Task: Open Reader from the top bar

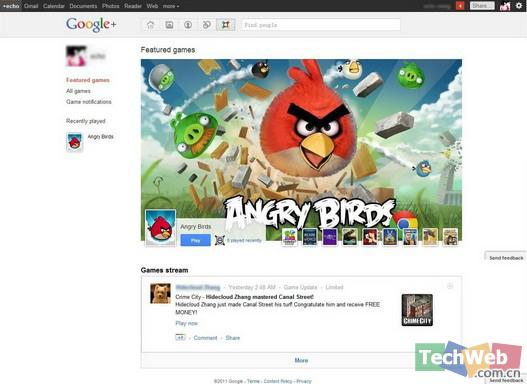Action: [x=133, y=6]
